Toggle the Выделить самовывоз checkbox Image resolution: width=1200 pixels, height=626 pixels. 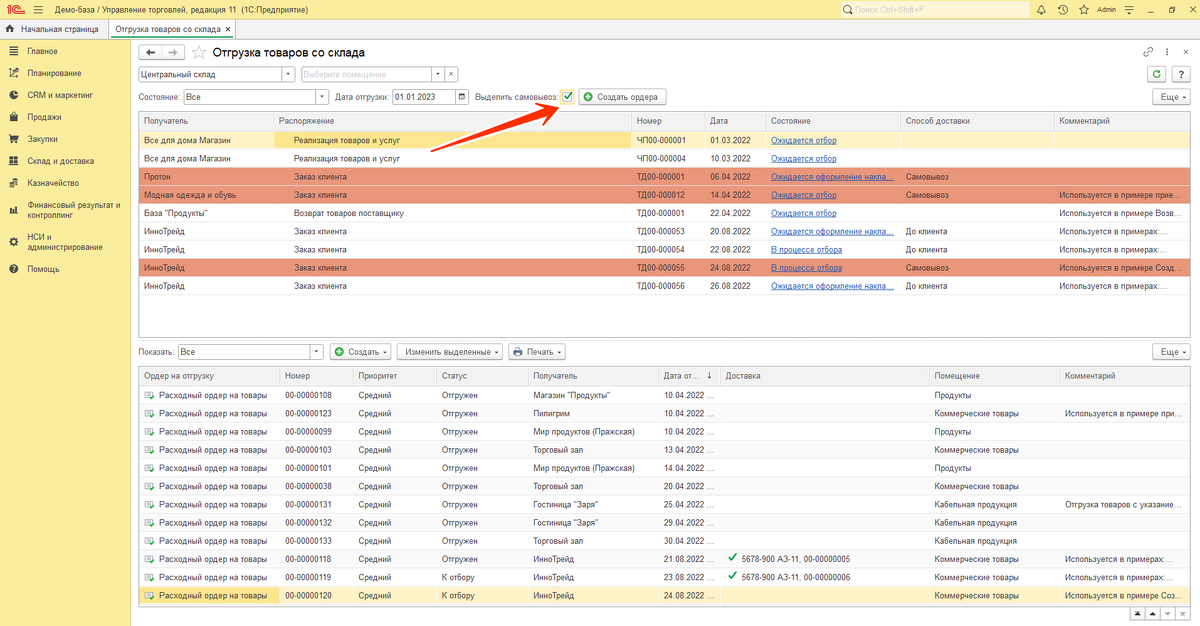tap(567, 97)
